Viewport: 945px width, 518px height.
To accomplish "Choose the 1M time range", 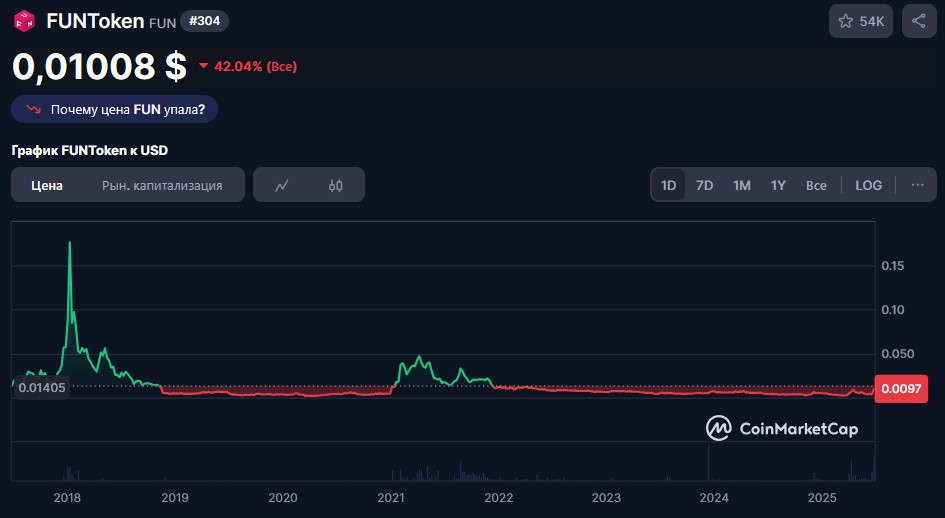I will 742,185.
